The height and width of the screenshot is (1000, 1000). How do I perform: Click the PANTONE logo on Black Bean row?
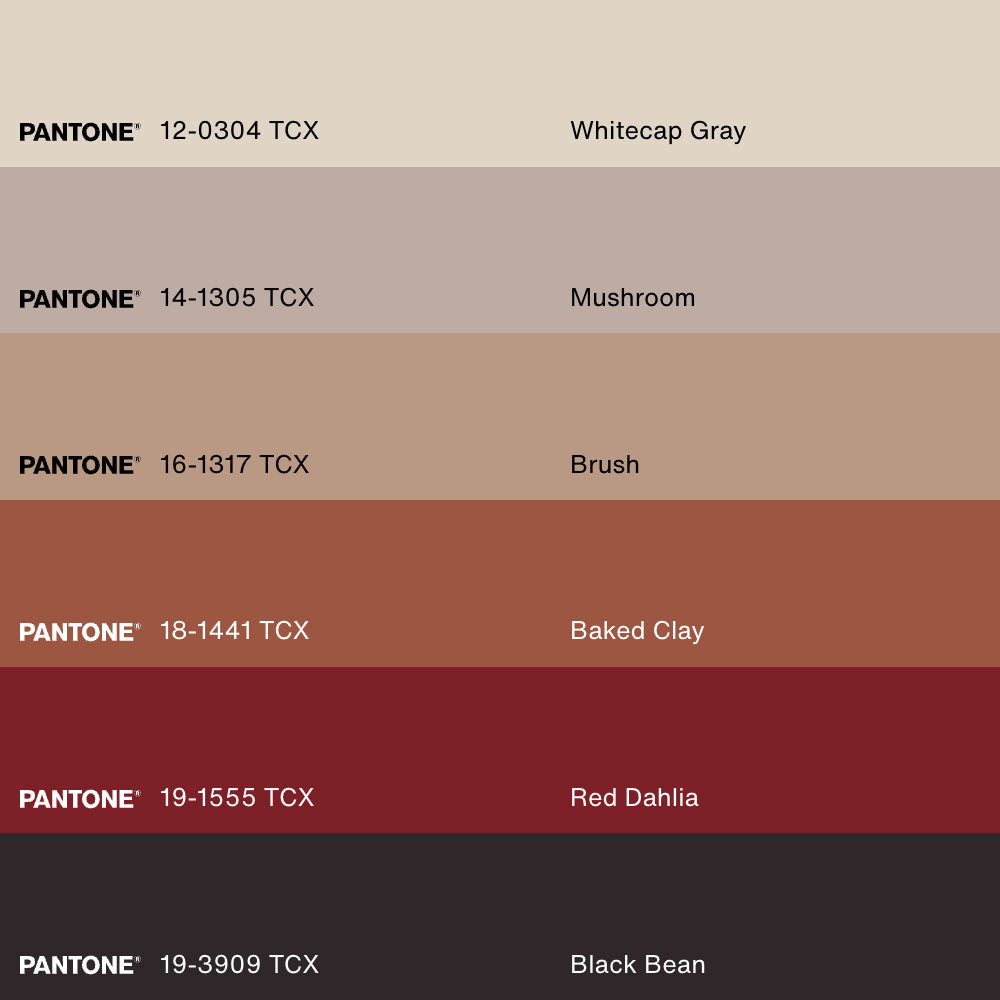coord(79,965)
